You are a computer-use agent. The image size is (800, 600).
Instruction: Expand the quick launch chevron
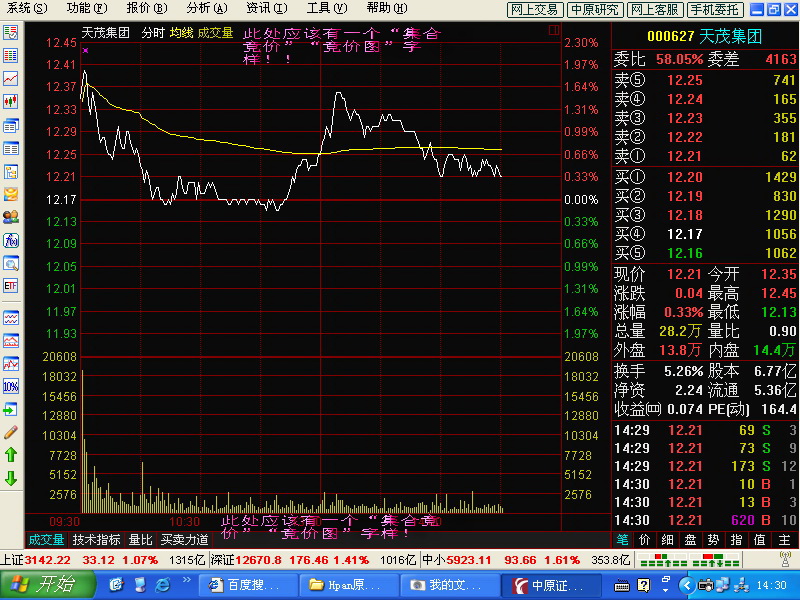186,579
